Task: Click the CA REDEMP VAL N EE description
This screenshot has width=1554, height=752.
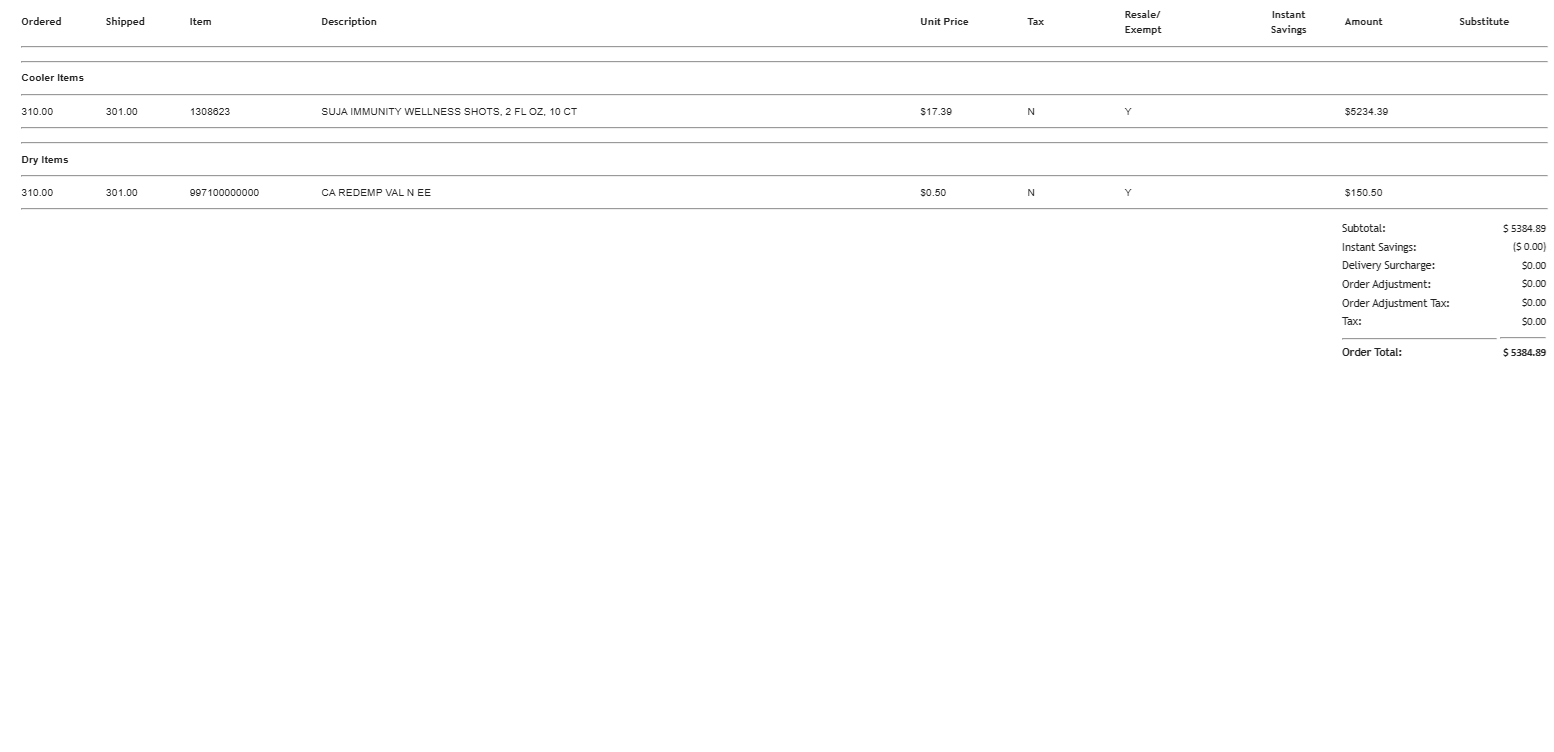Action: (x=376, y=193)
